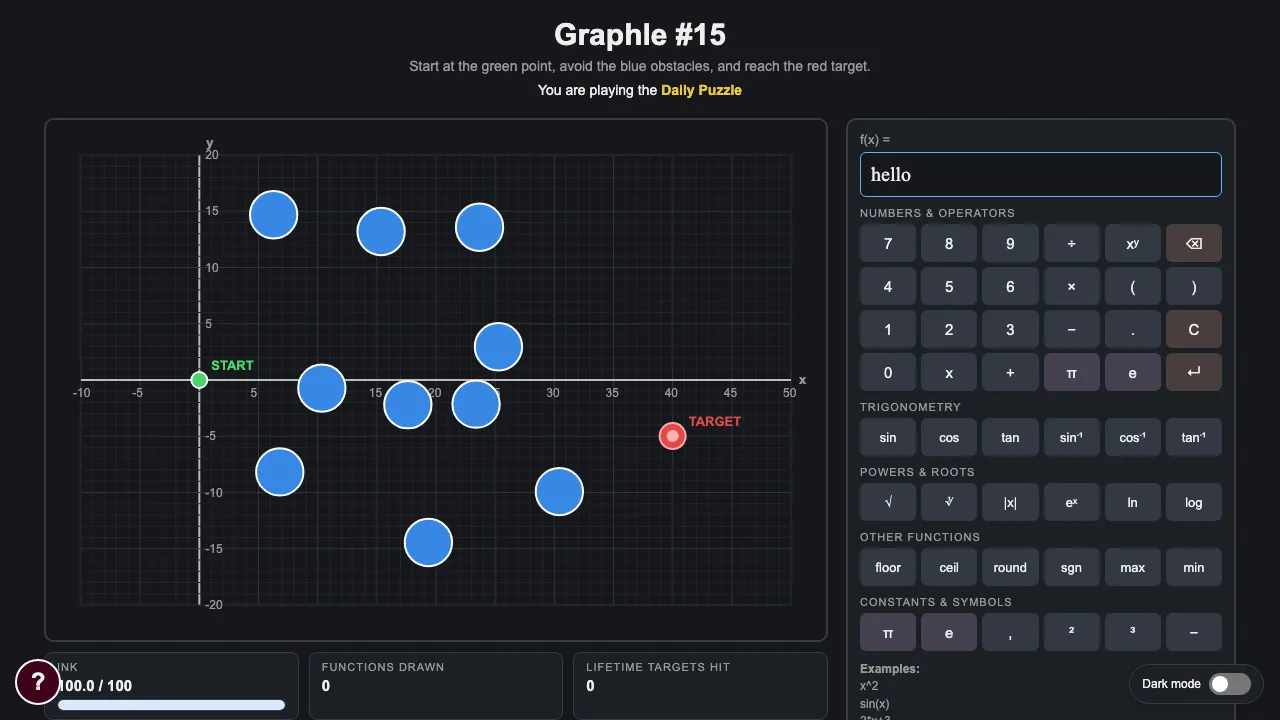The image size is (1280, 720).
Task: Insert the natural log ln function
Action: [1132, 502]
